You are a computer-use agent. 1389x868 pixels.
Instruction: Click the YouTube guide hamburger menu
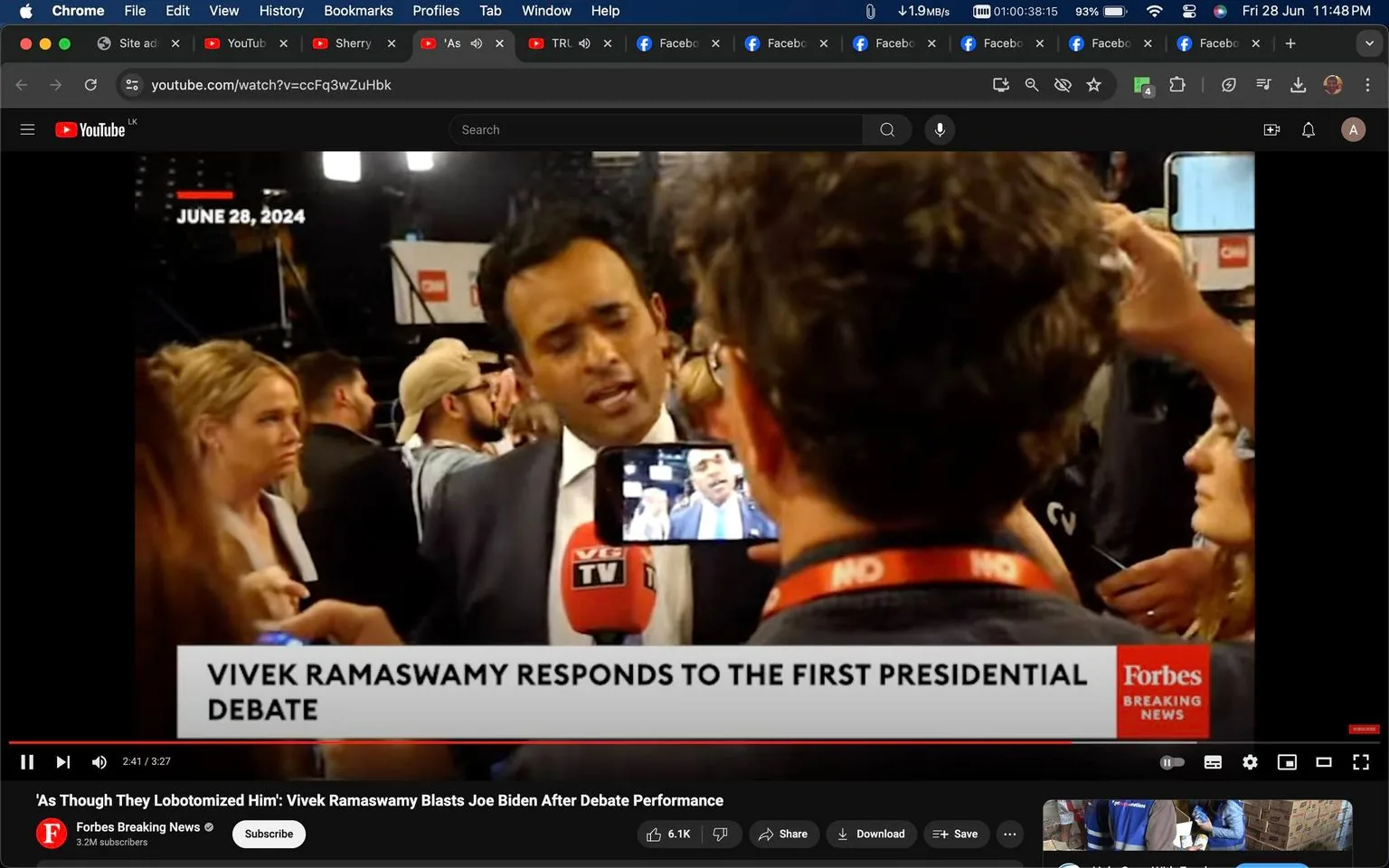point(27,129)
